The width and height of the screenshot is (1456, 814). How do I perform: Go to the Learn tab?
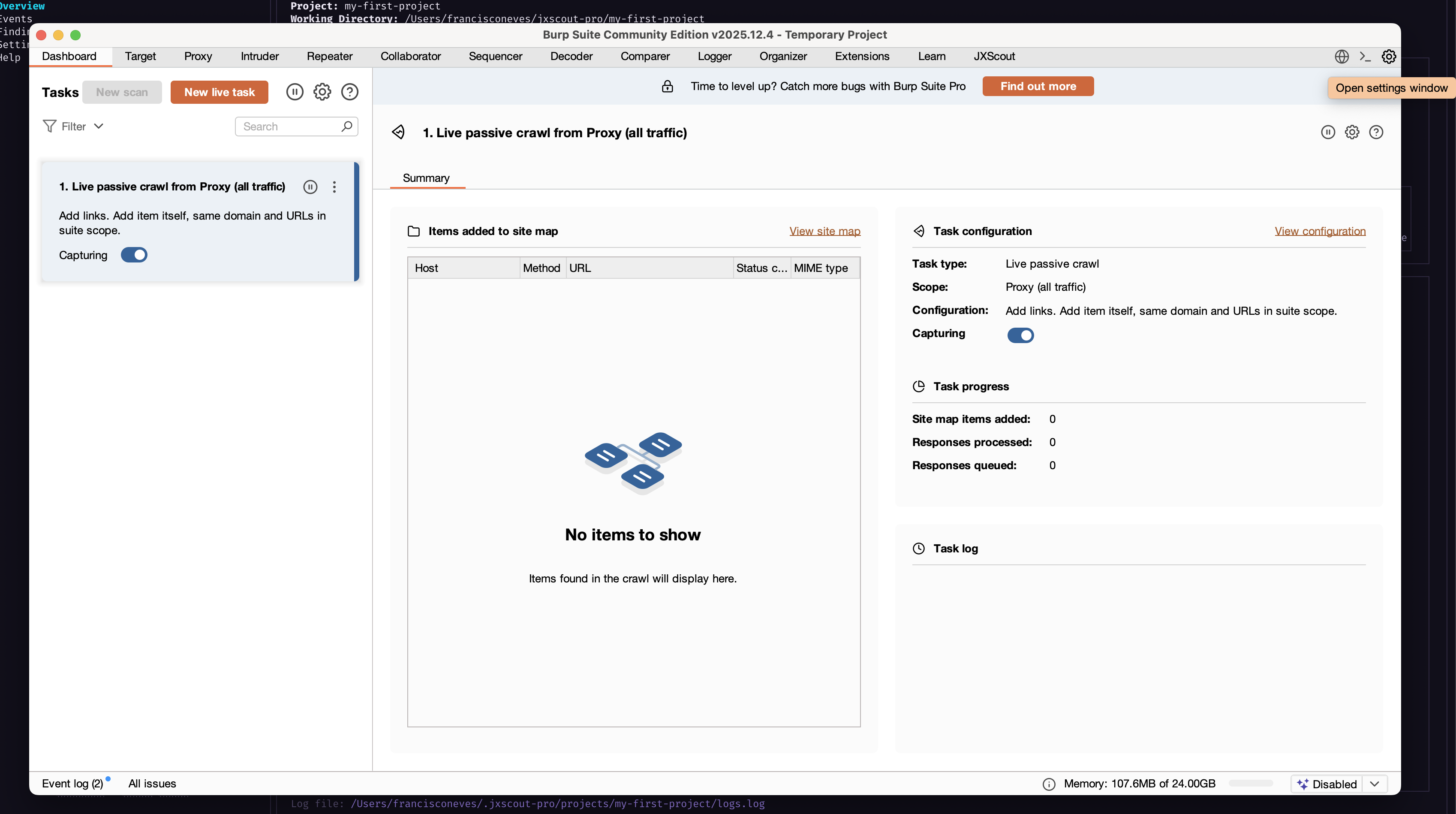932,57
